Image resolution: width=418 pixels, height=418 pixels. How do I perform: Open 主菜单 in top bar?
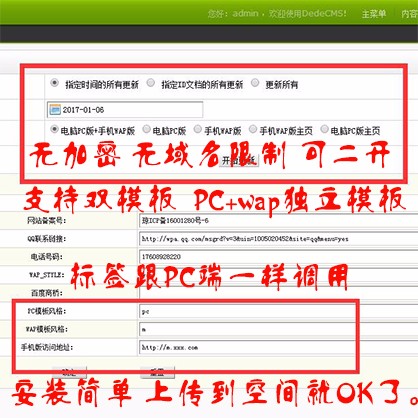[x=374, y=14]
